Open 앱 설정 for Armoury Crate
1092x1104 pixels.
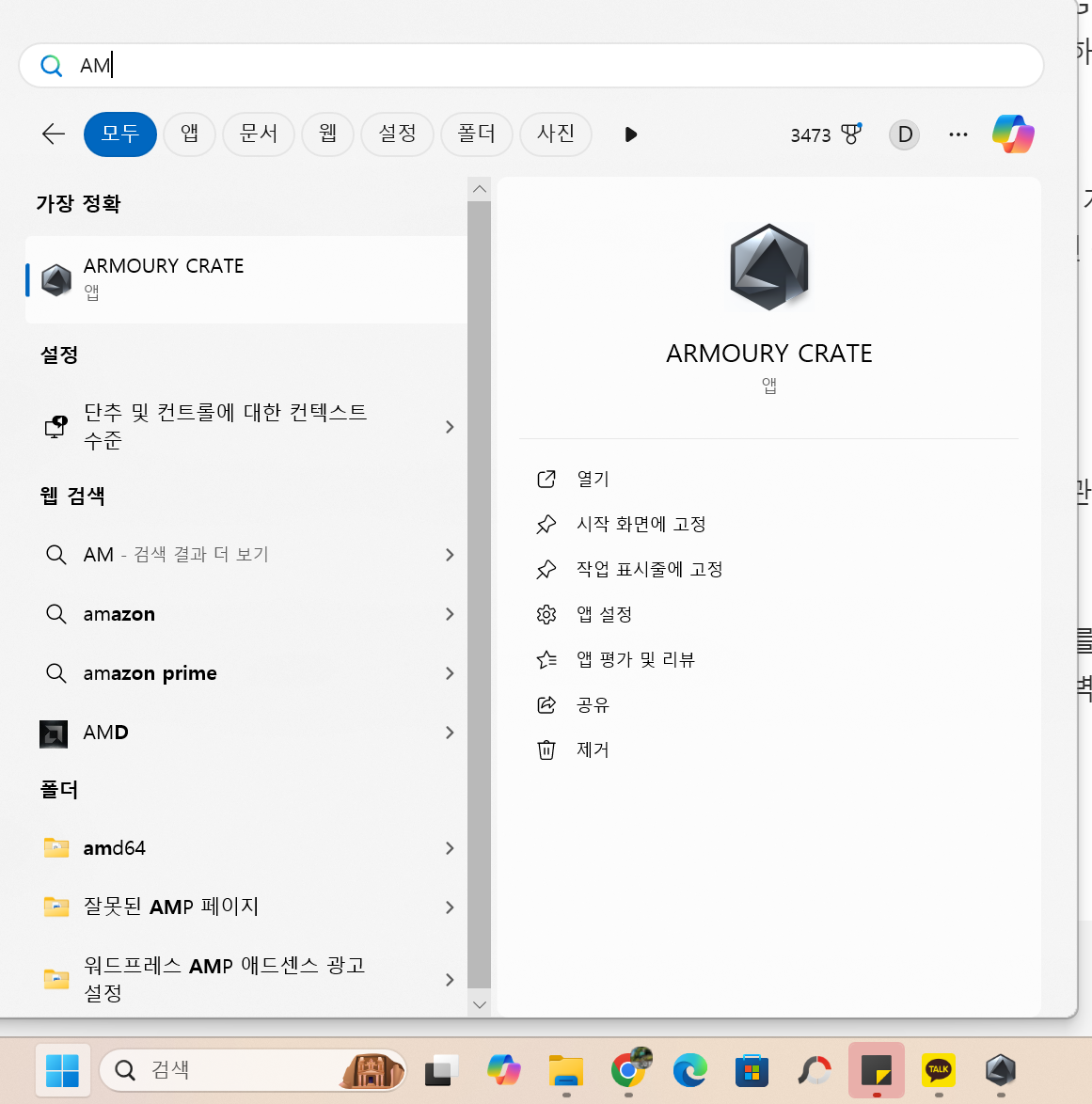click(604, 615)
